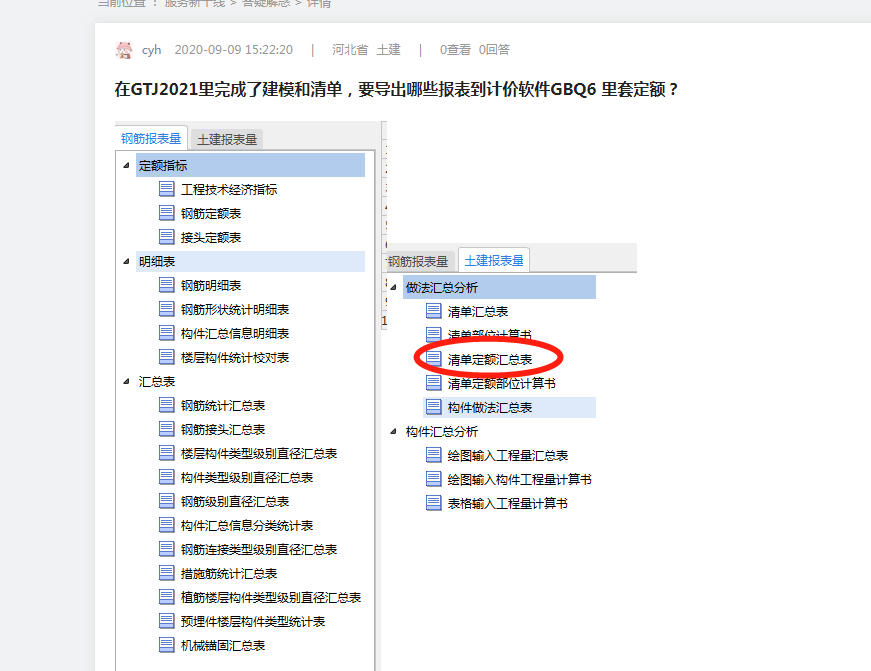The width and height of the screenshot is (871, 671).
Task: Click the report icon beside 预埋件楼层构件类型统计表
Action: [167, 620]
